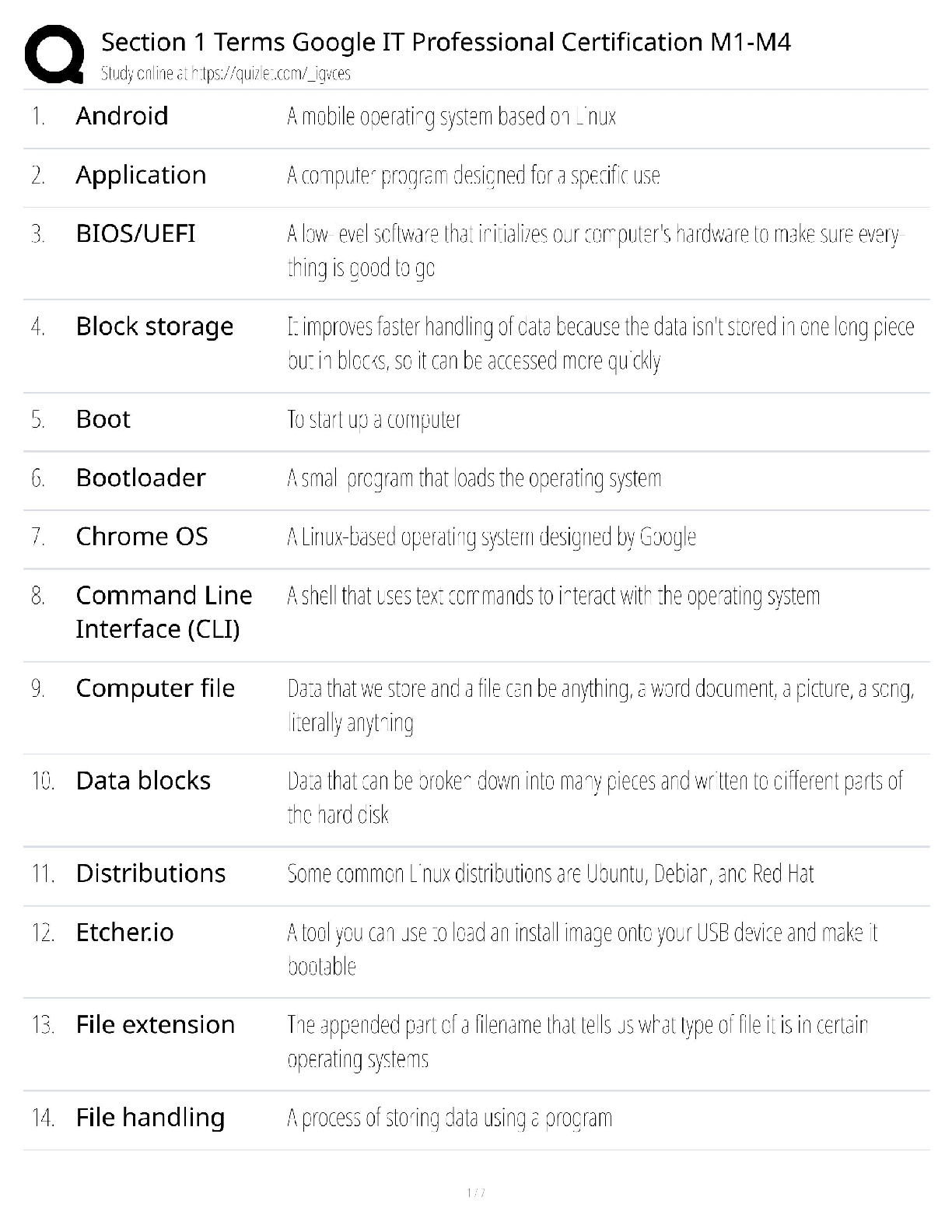
Task: Click the Bootloader term
Action: point(141,478)
